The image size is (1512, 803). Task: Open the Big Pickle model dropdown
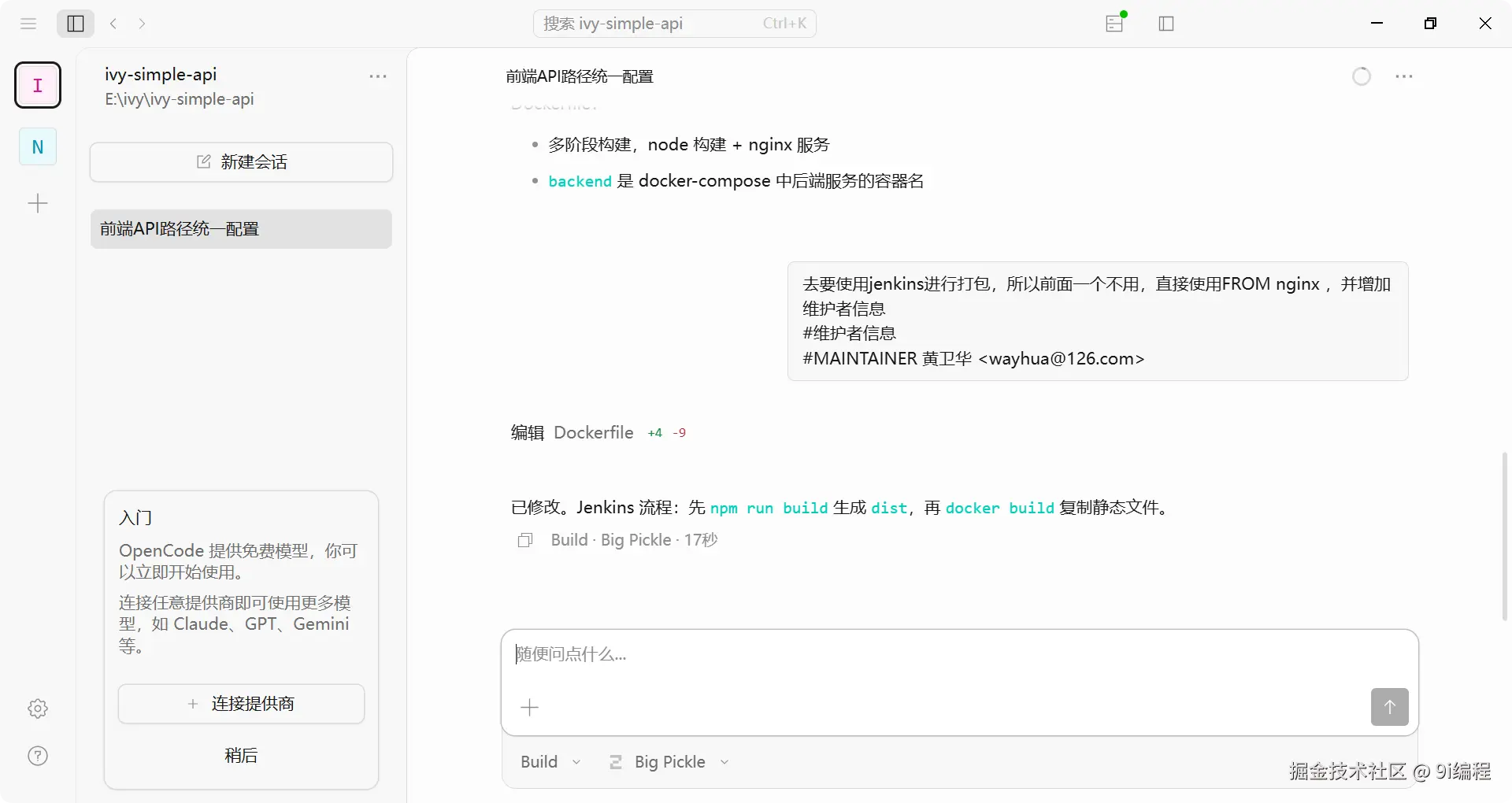point(669,762)
